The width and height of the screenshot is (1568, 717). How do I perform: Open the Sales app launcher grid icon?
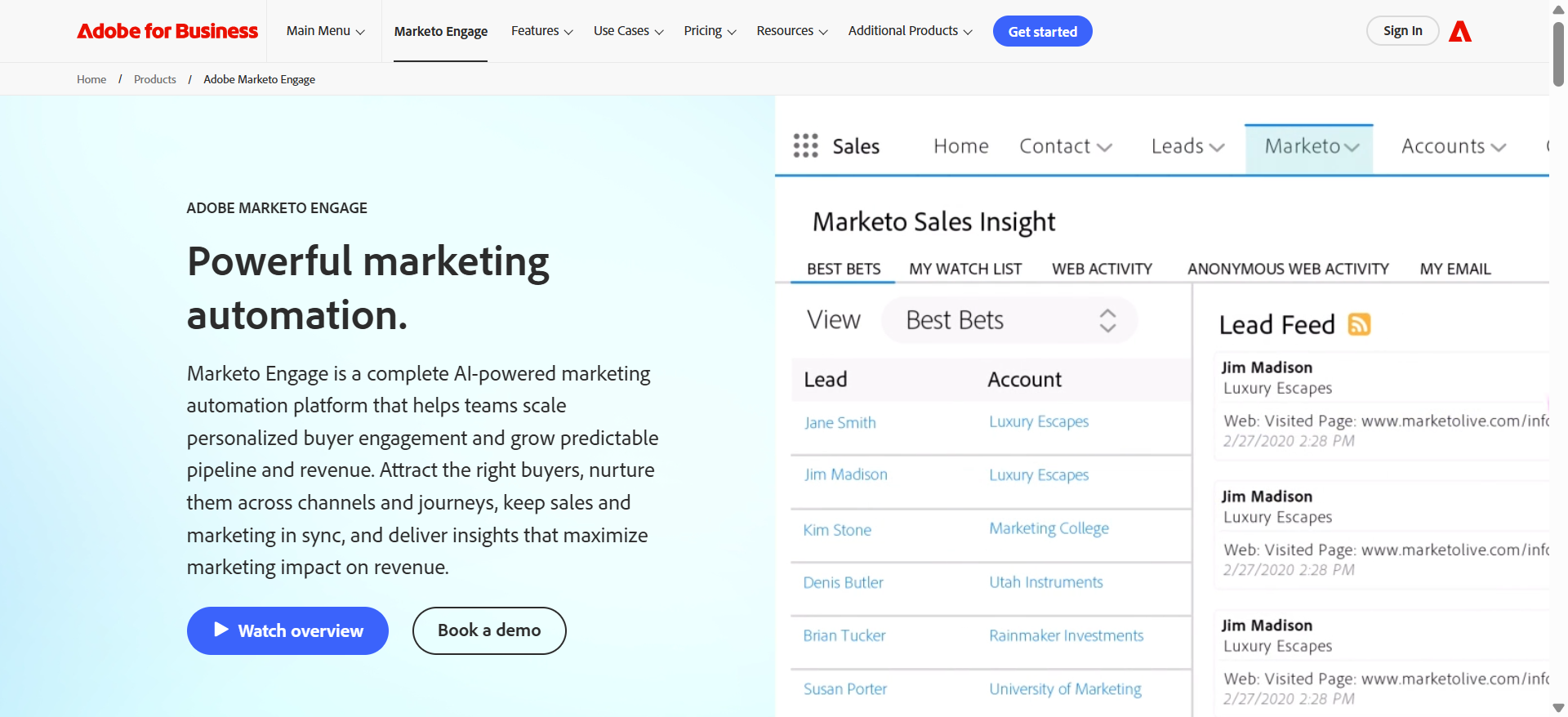tap(805, 146)
